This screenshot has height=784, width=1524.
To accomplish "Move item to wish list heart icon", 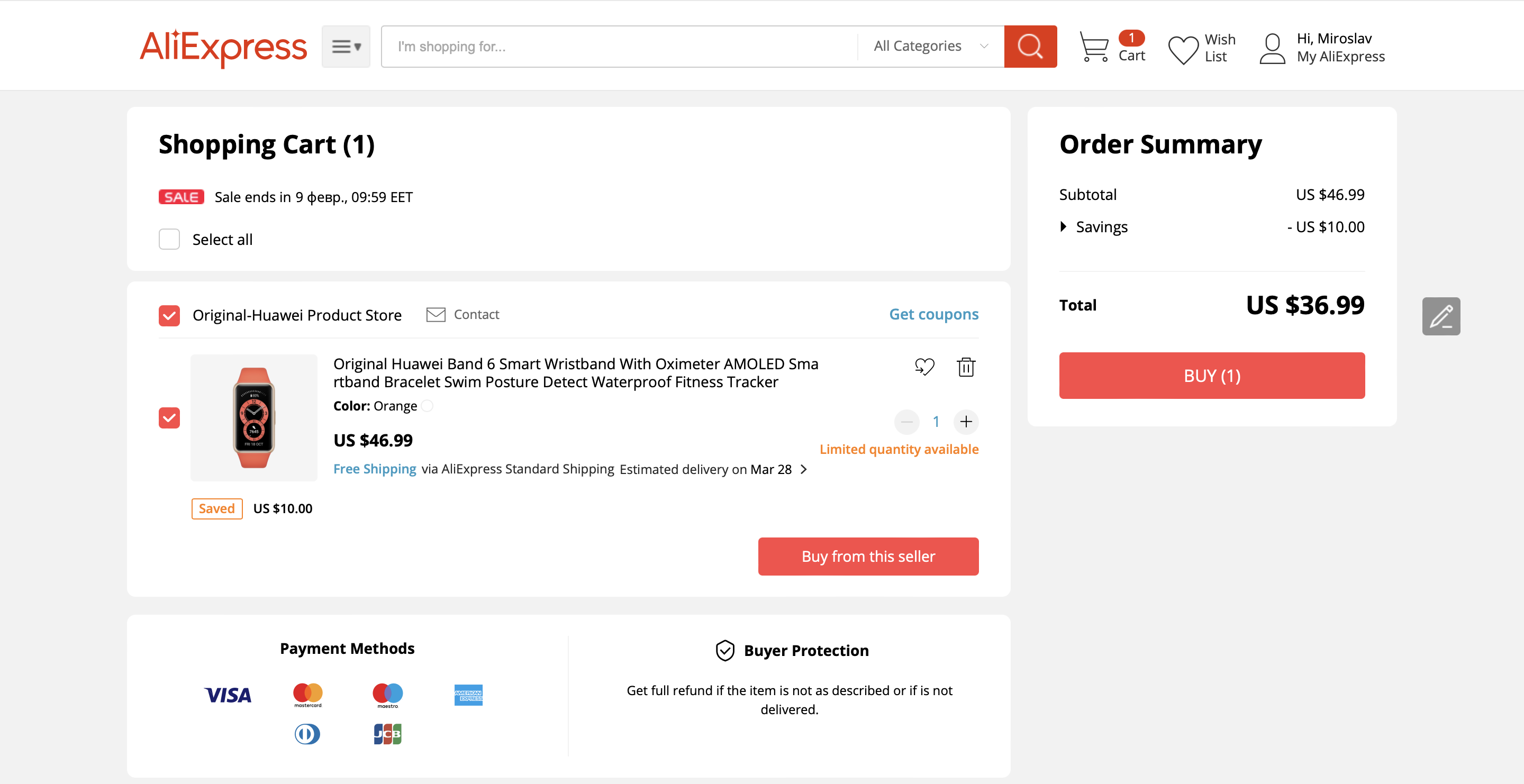I will click(x=924, y=367).
